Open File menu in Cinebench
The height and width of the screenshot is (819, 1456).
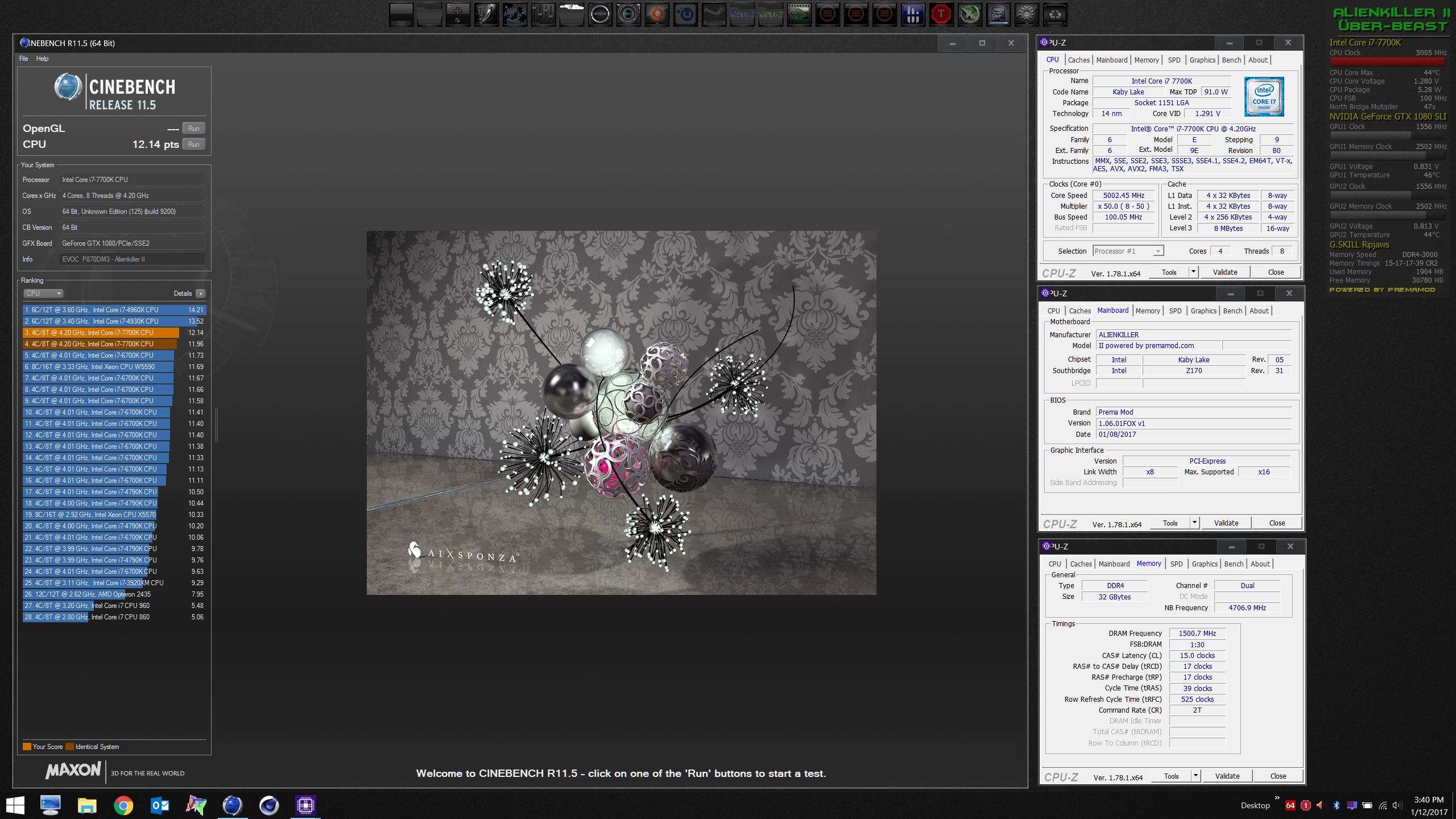tap(23, 59)
